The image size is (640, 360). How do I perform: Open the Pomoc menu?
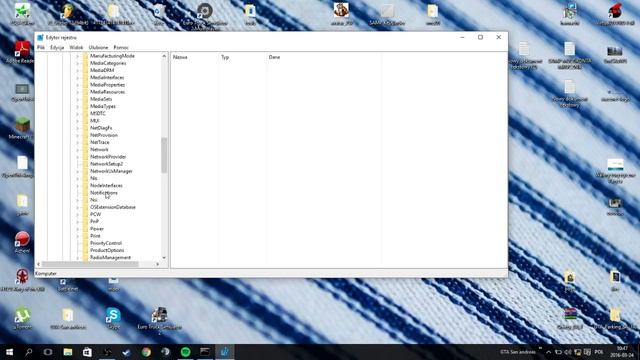pyautogui.click(x=121, y=47)
